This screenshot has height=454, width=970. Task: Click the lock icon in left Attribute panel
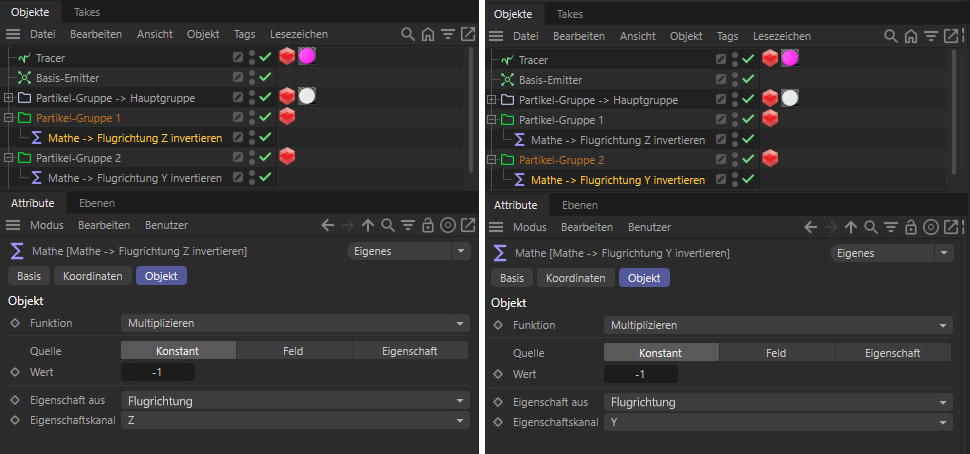427,226
